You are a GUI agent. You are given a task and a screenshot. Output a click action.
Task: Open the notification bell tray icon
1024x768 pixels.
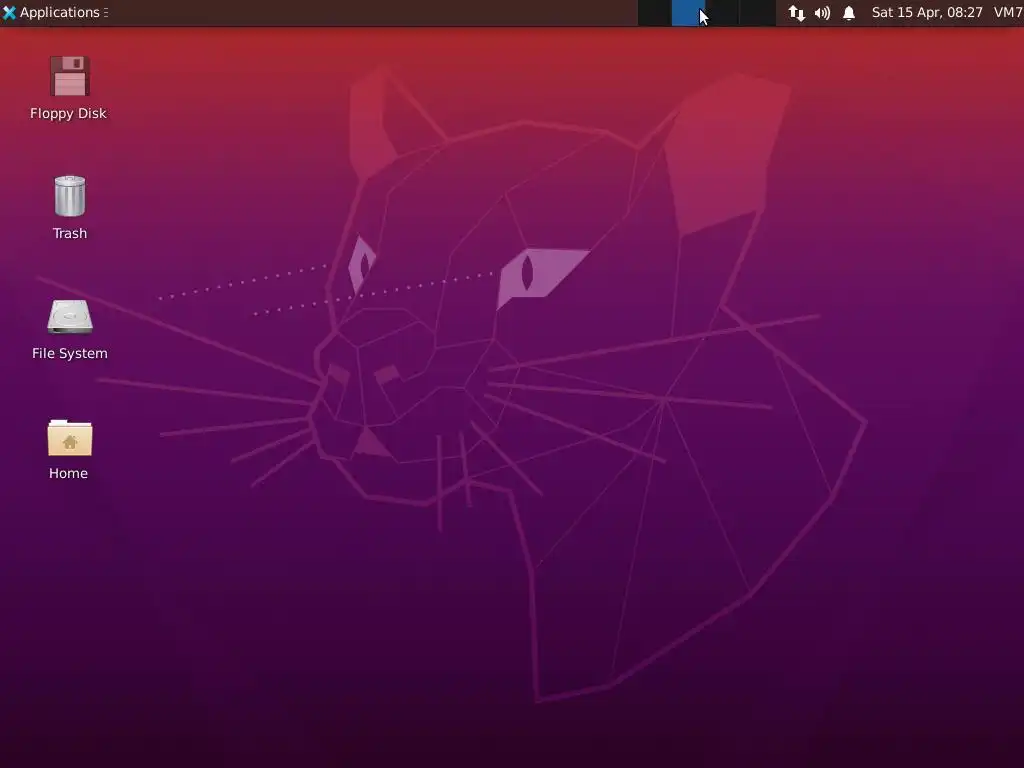[x=849, y=13]
